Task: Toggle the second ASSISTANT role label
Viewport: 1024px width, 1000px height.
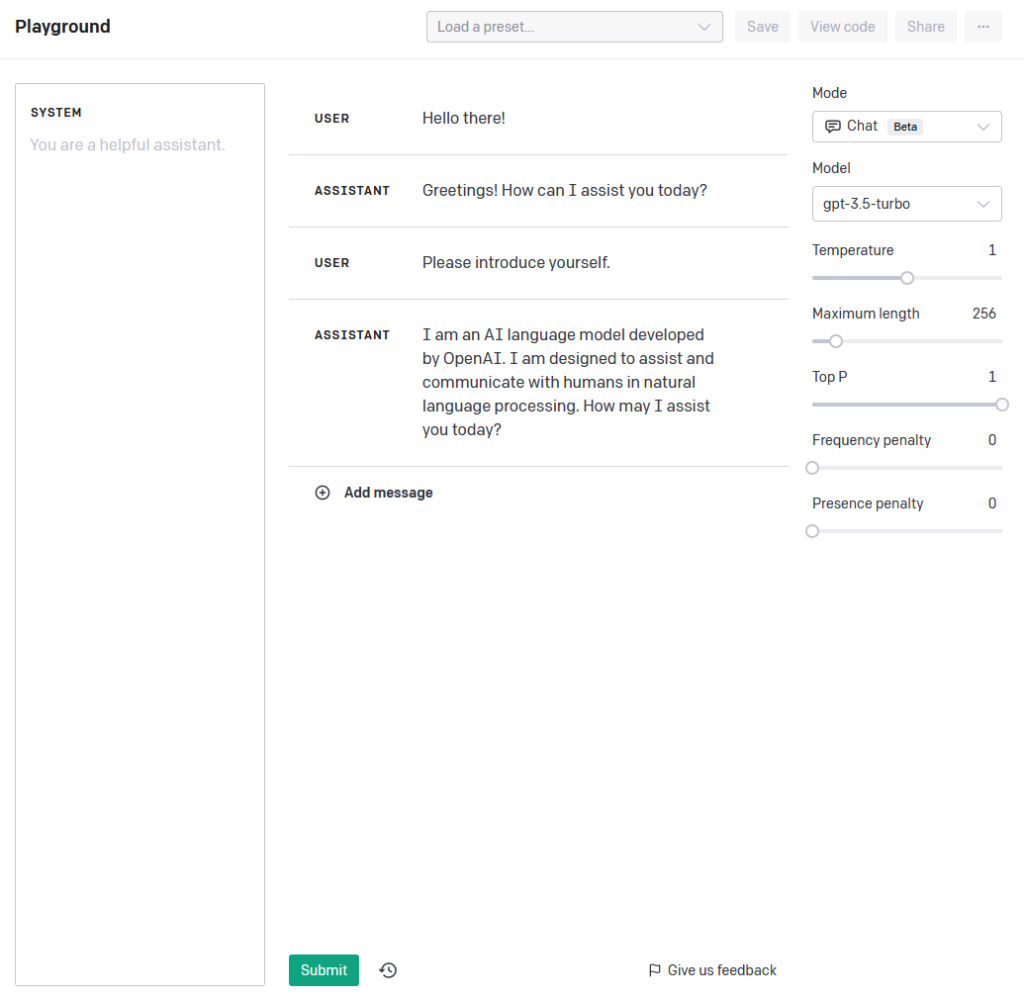Action: pyautogui.click(x=352, y=335)
